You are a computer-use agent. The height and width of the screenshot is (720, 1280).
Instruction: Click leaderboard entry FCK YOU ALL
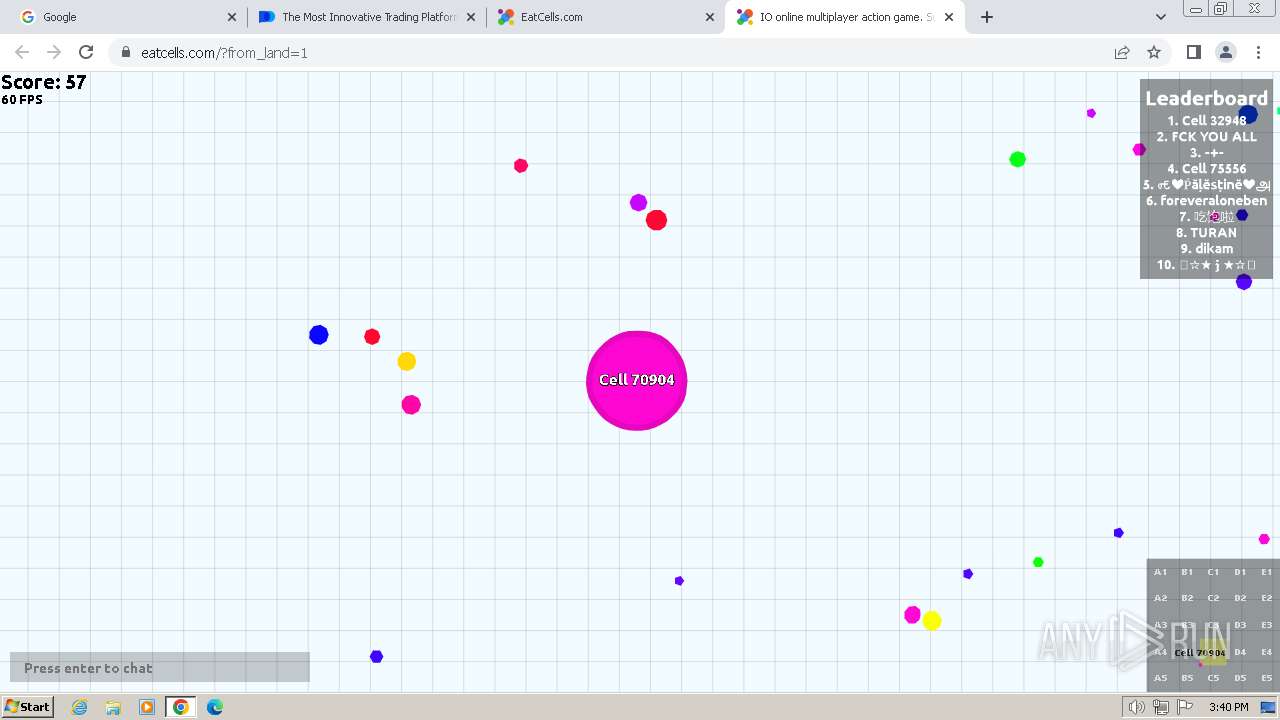[x=1206, y=137]
